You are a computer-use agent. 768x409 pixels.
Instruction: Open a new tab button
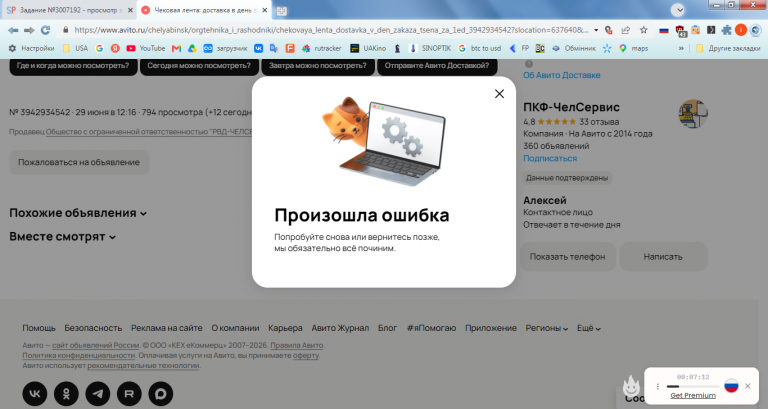pos(281,11)
